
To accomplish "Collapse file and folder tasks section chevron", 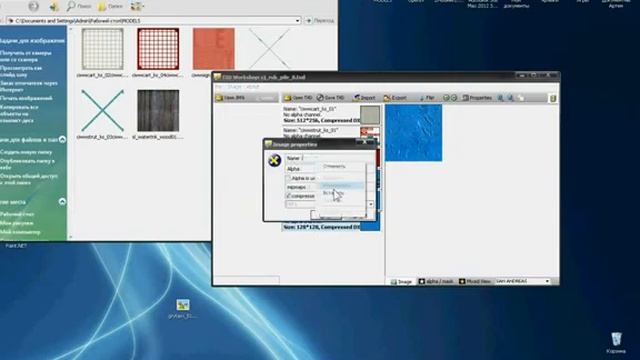I will [x=62, y=140].
